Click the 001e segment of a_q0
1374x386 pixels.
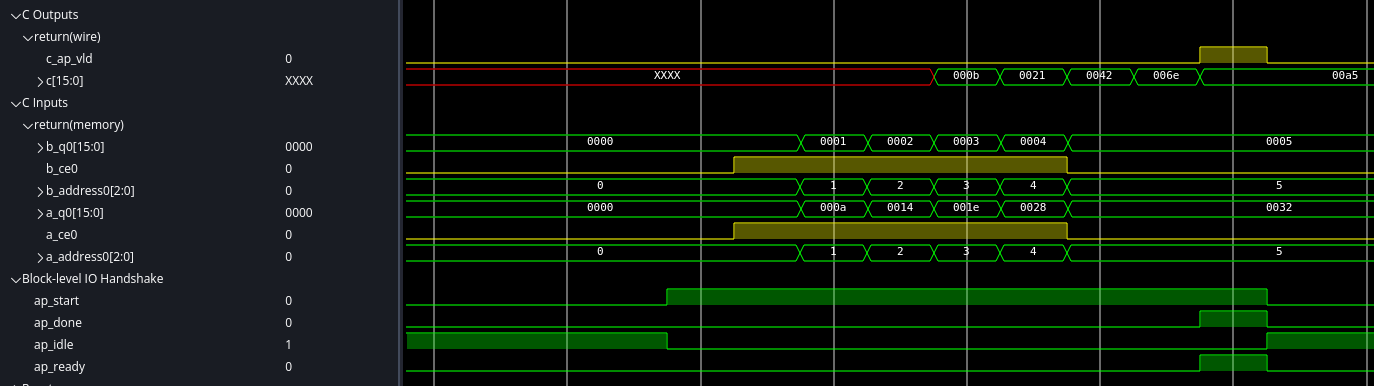(966, 208)
